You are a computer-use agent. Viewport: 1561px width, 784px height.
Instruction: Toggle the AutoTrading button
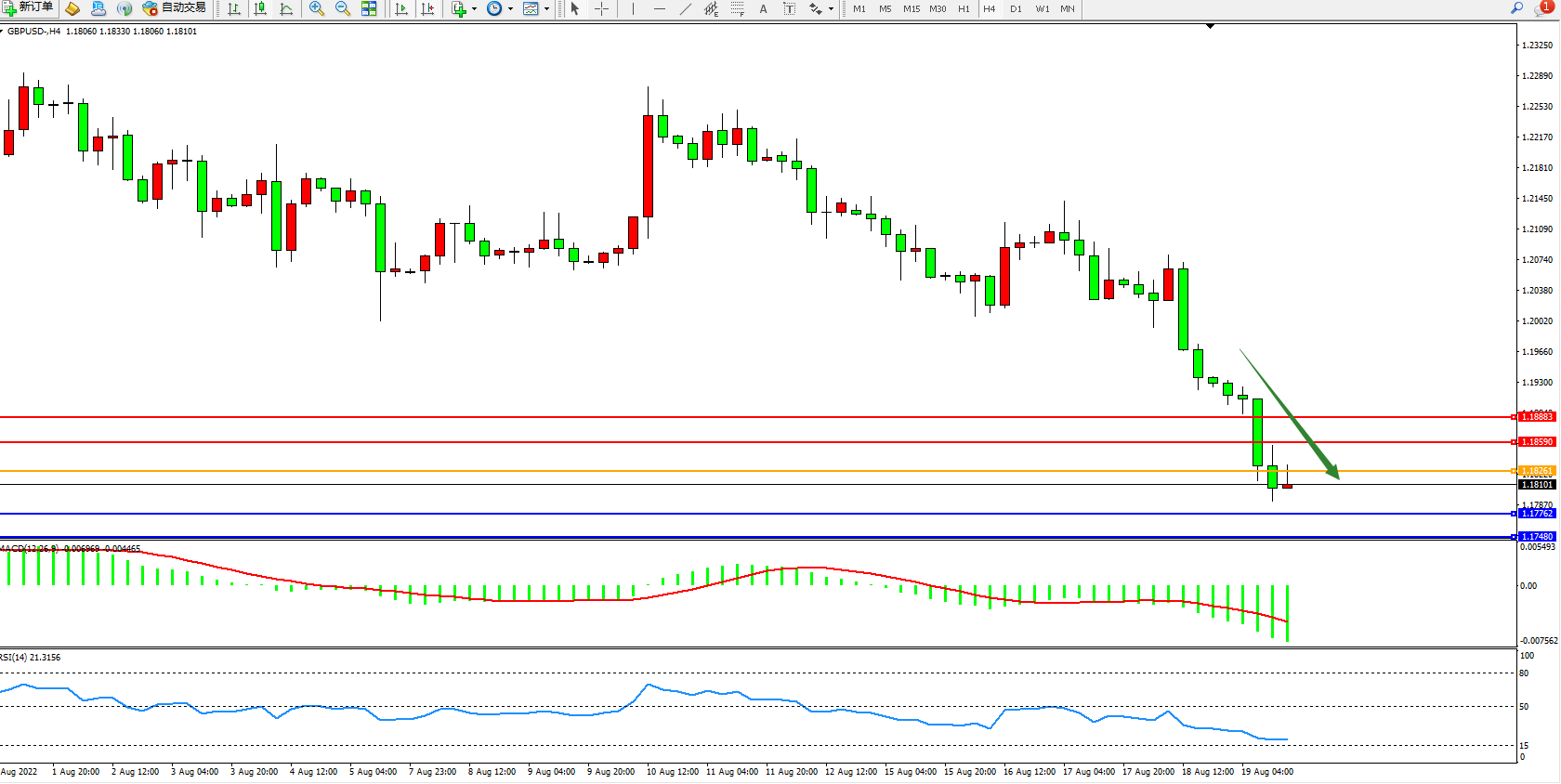[x=175, y=8]
